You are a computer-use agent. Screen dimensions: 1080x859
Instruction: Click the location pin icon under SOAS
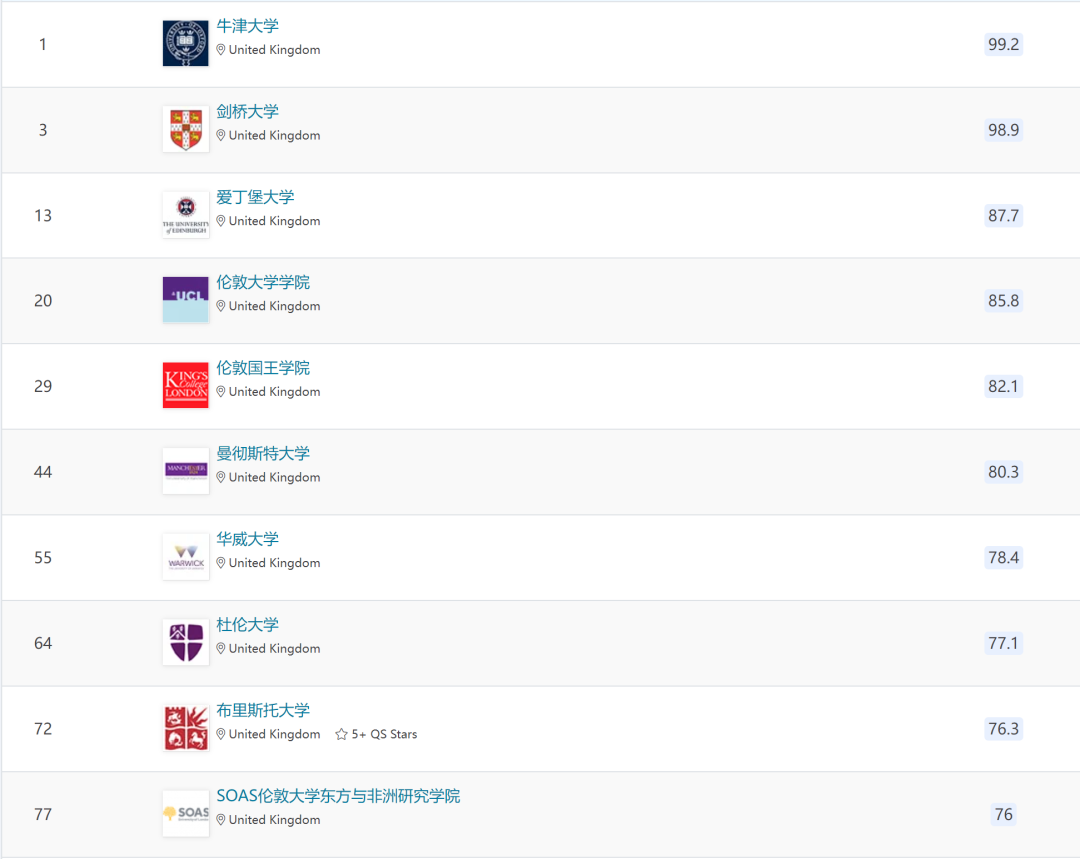(220, 820)
